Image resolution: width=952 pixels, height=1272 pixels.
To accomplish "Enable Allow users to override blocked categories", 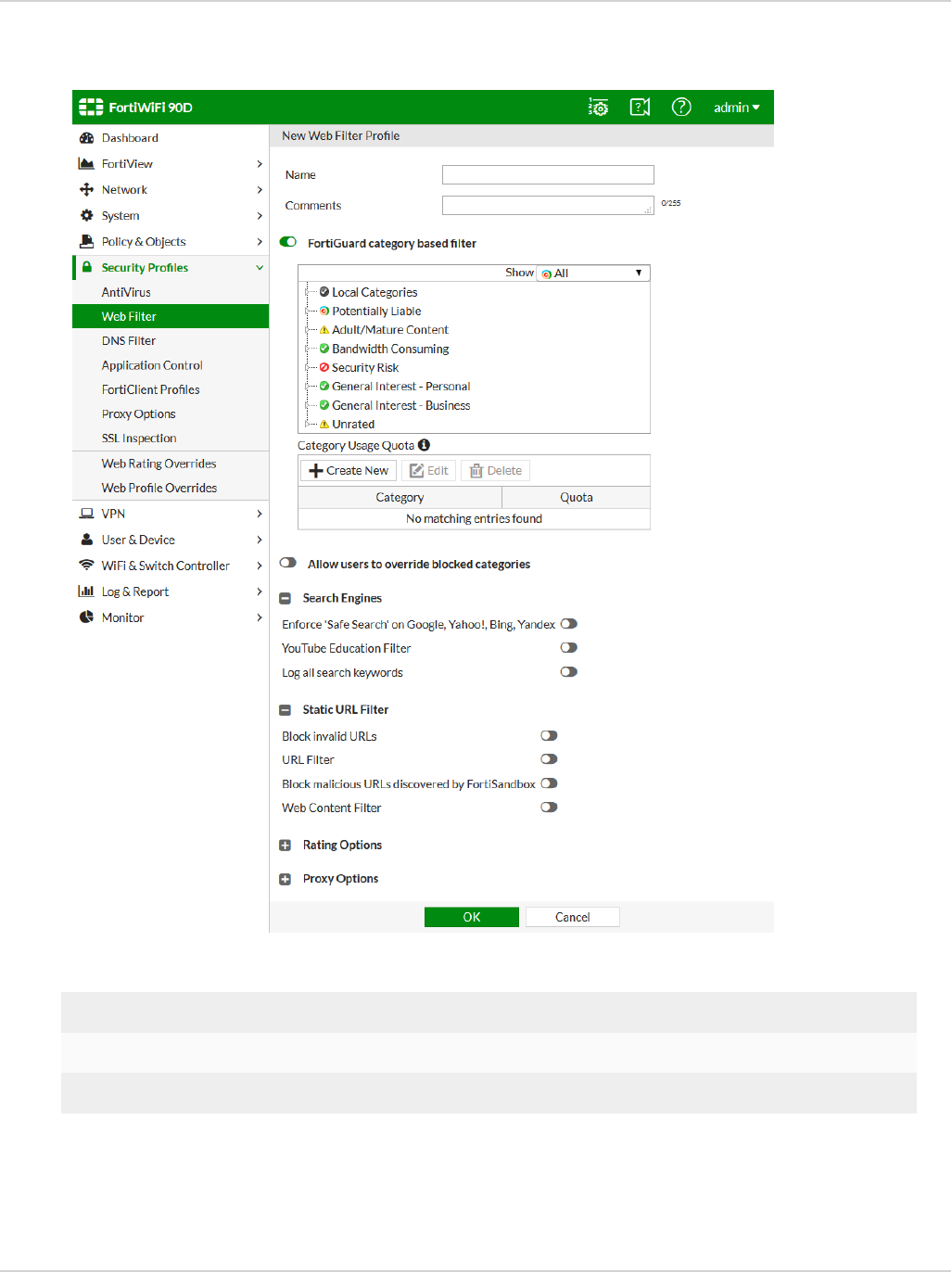I will (x=288, y=563).
